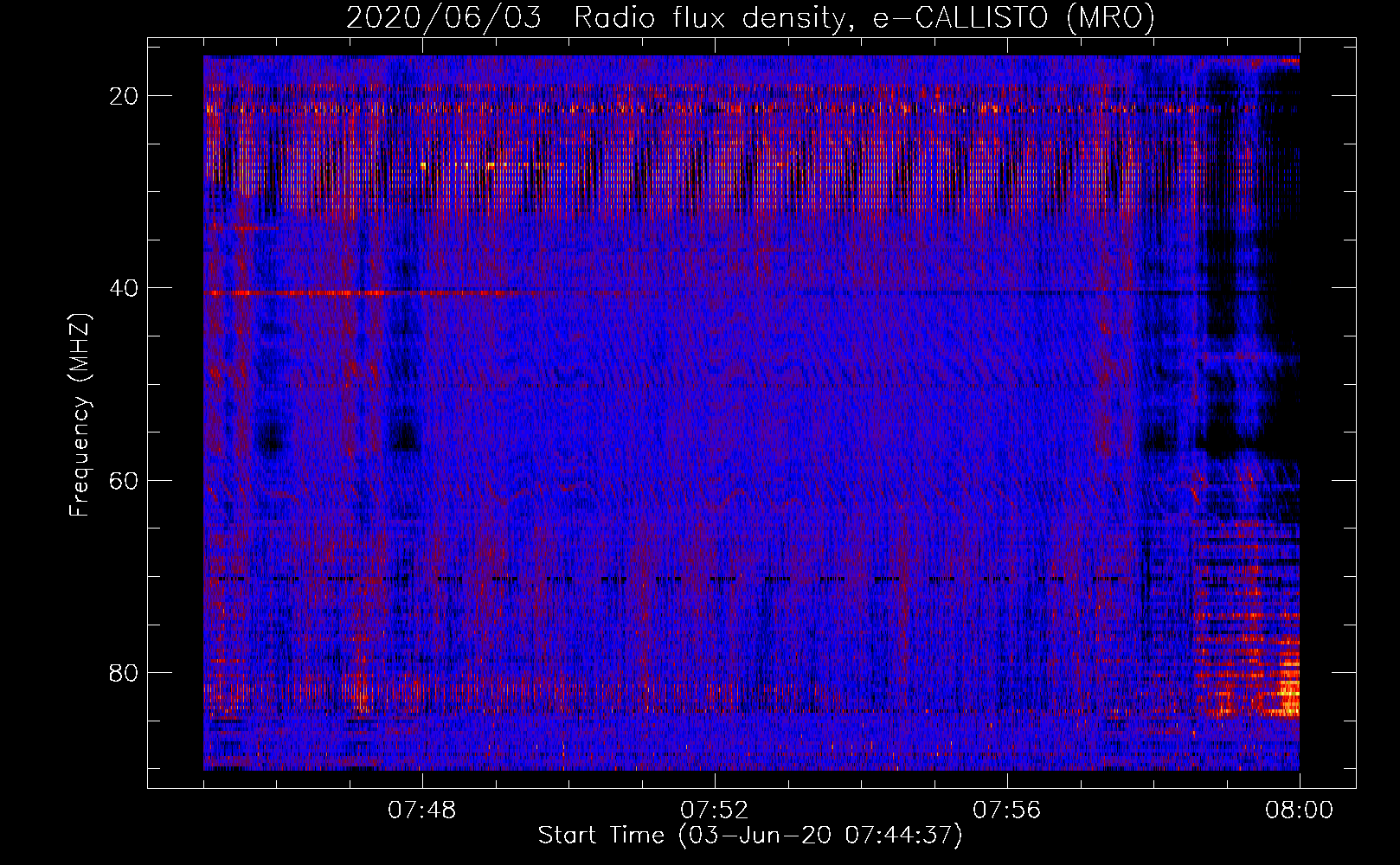Click the red horizontal line at 40 MHz
The width and height of the screenshot is (1400, 865).
tap(363, 294)
